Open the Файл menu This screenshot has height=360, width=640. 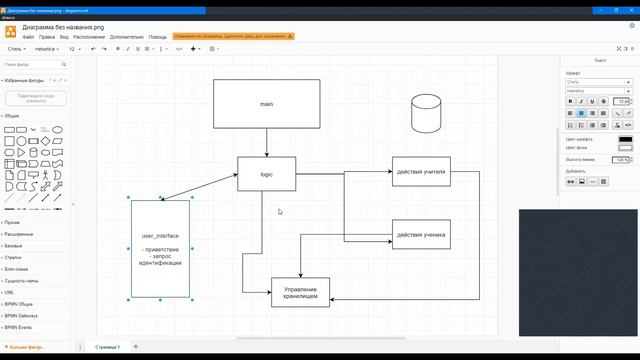pyautogui.click(x=28, y=37)
